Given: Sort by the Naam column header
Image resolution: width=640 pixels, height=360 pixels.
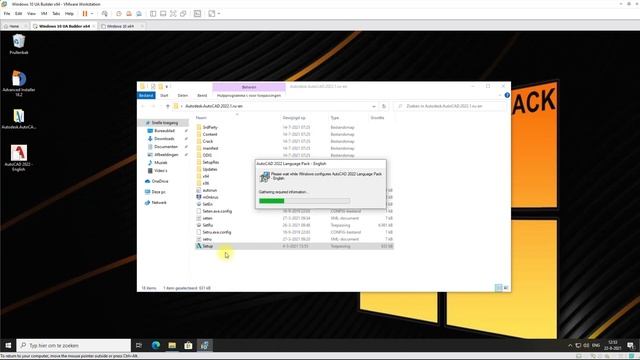Looking at the screenshot, I should pos(201,118).
